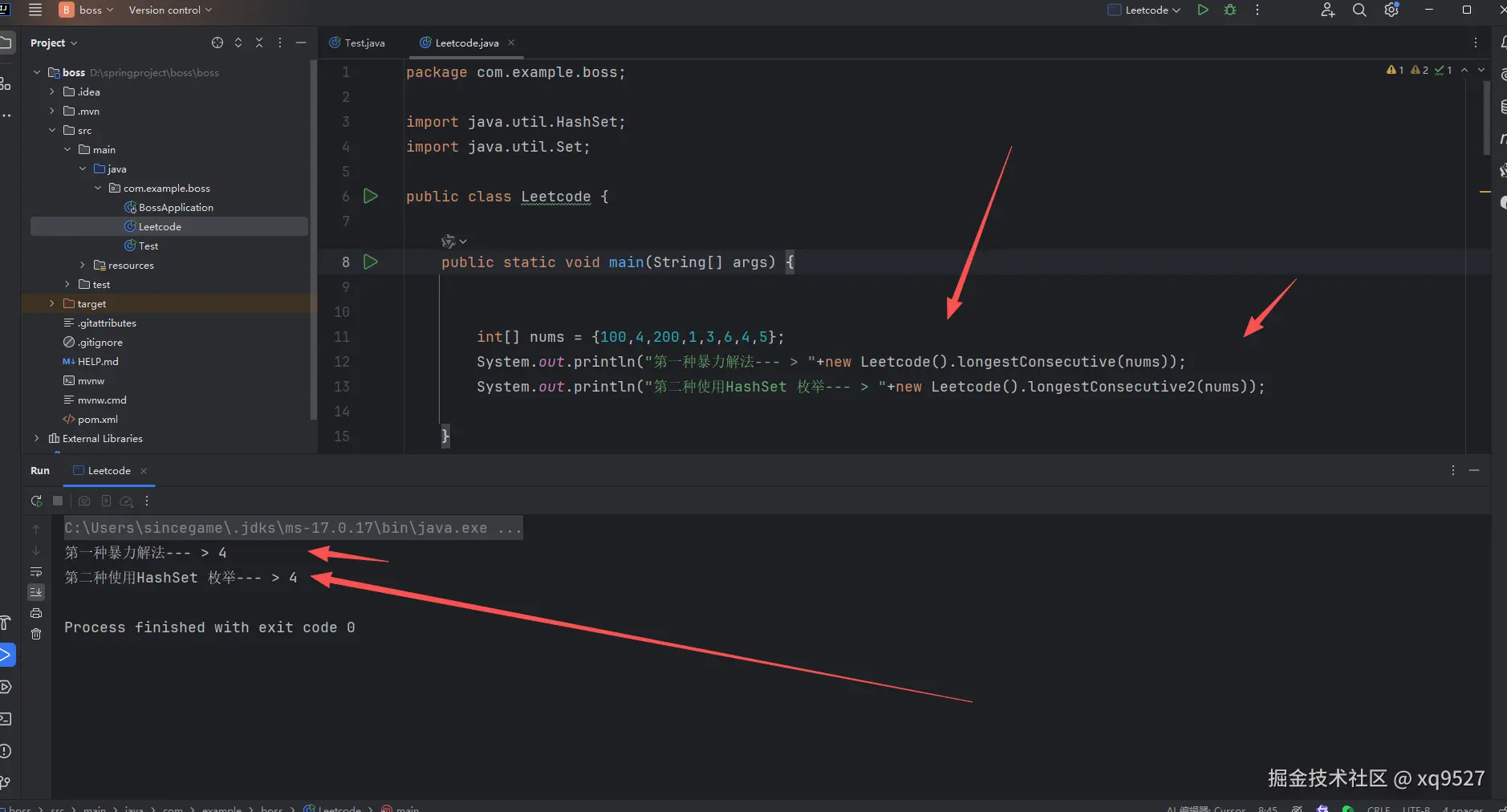The width and height of the screenshot is (1507, 812).
Task: Open Problems tool window from sidebar
Action: (x=6, y=751)
